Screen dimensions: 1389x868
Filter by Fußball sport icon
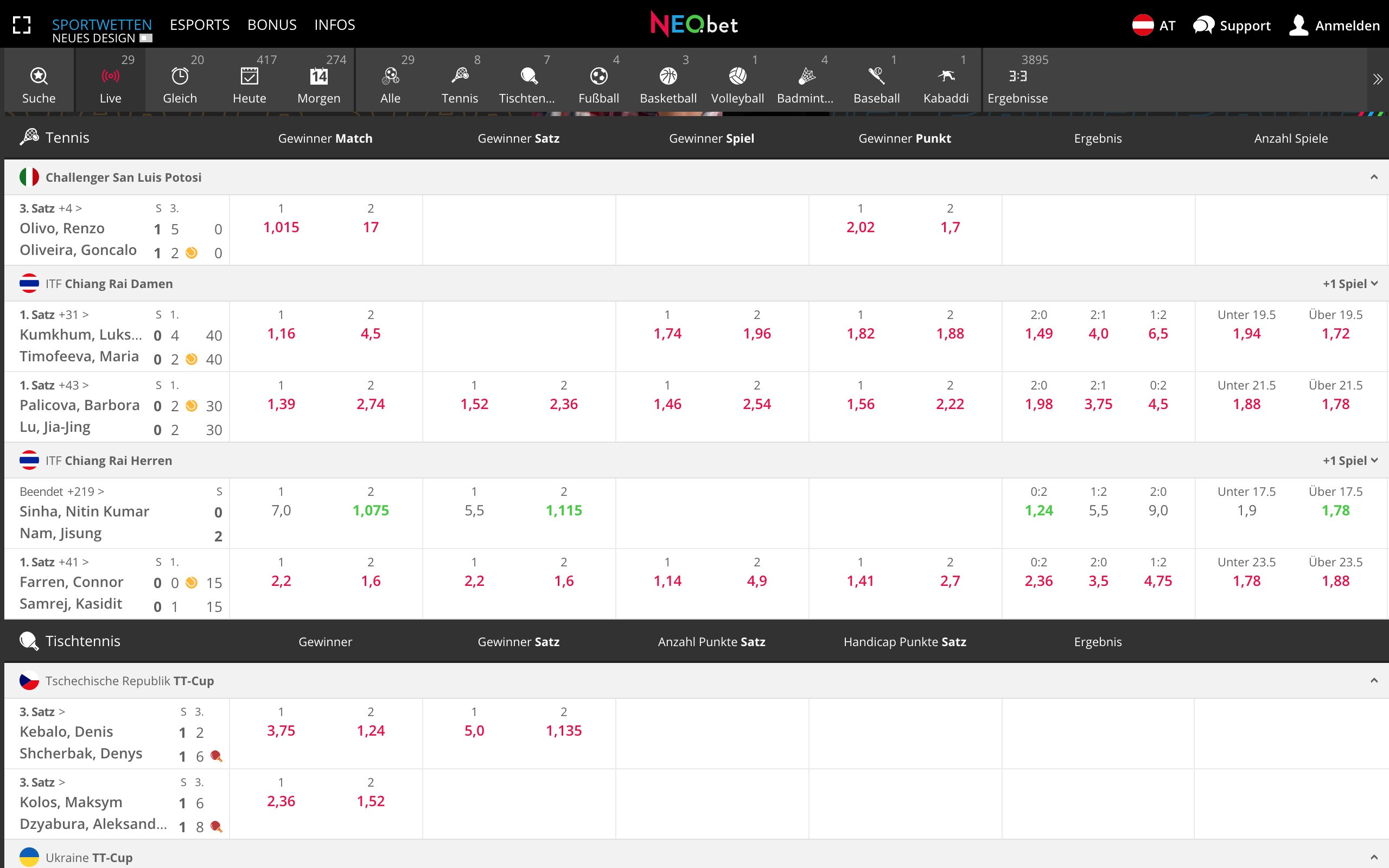pyautogui.click(x=598, y=80)
